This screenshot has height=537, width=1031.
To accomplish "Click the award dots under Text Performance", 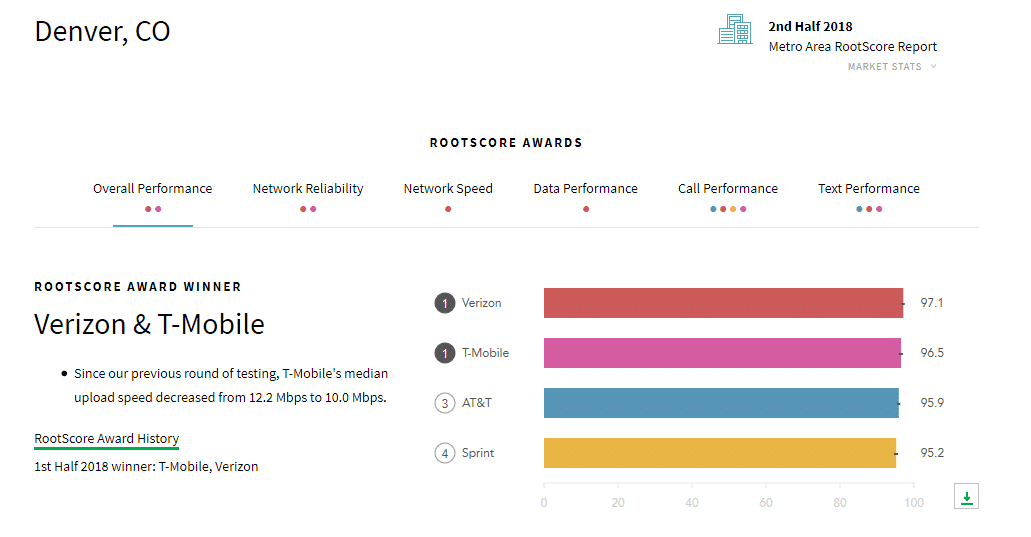I will click(x=869, y=209).
